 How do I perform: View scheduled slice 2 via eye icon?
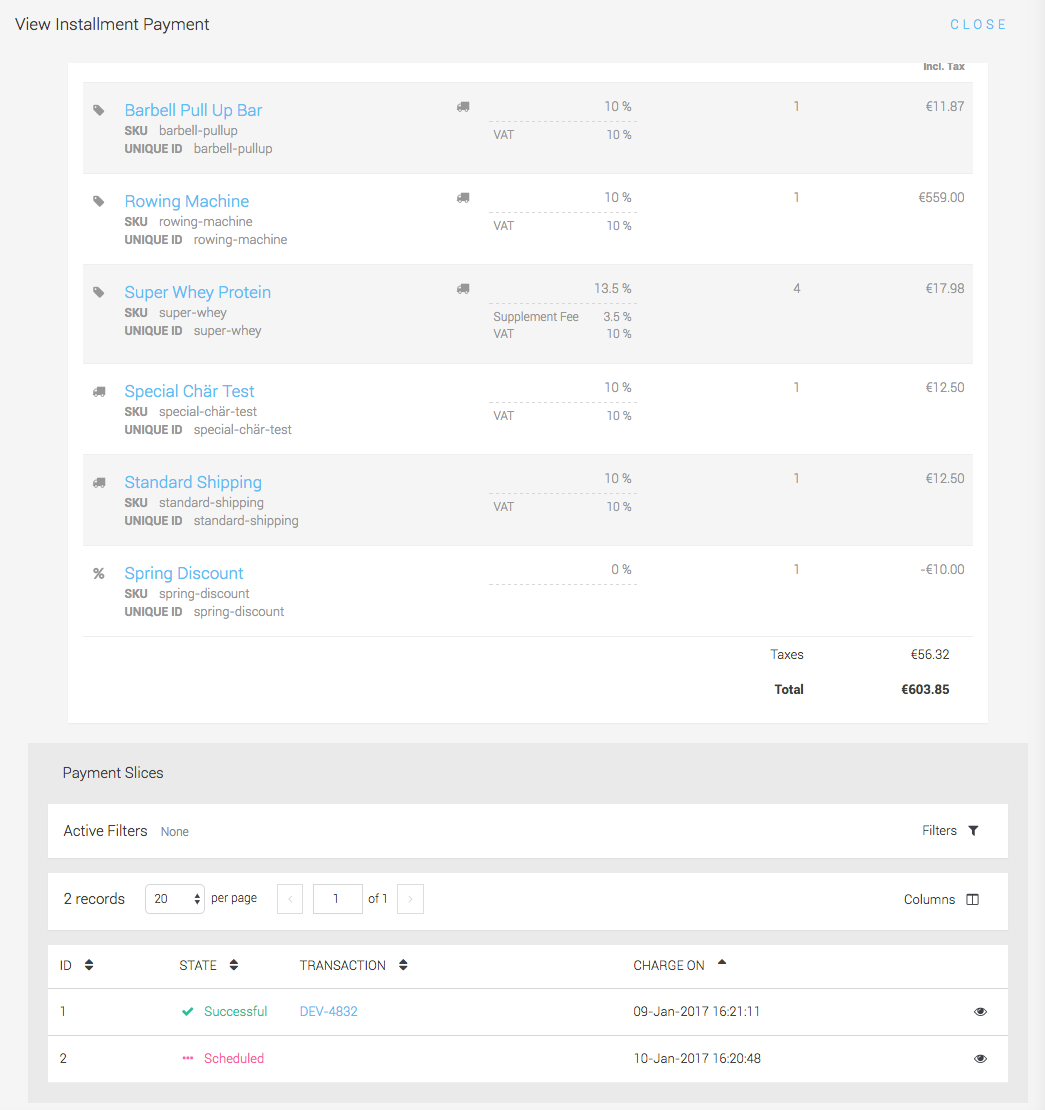pos(980,1059)
